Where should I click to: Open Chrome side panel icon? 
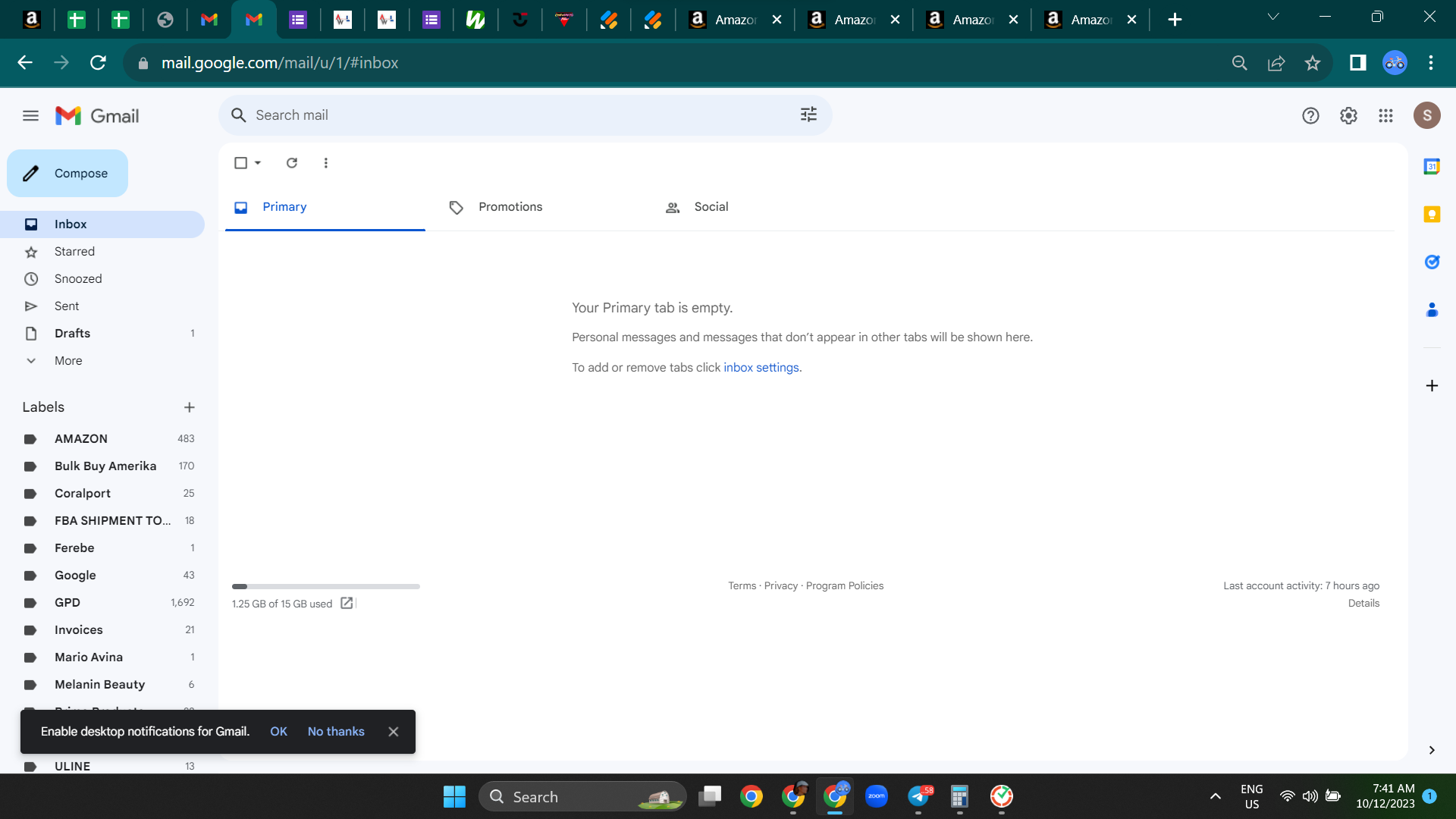(1357, 63)
